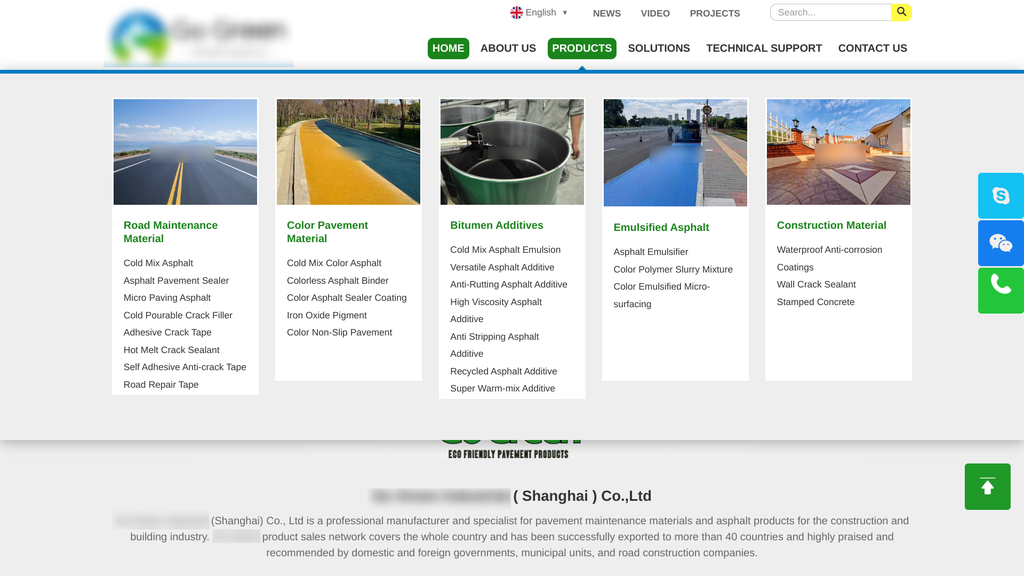Image resolution: width=1024 pixels, height=576 pixels.
Task: Open the NEWS link
Action: tap(607, 13)
